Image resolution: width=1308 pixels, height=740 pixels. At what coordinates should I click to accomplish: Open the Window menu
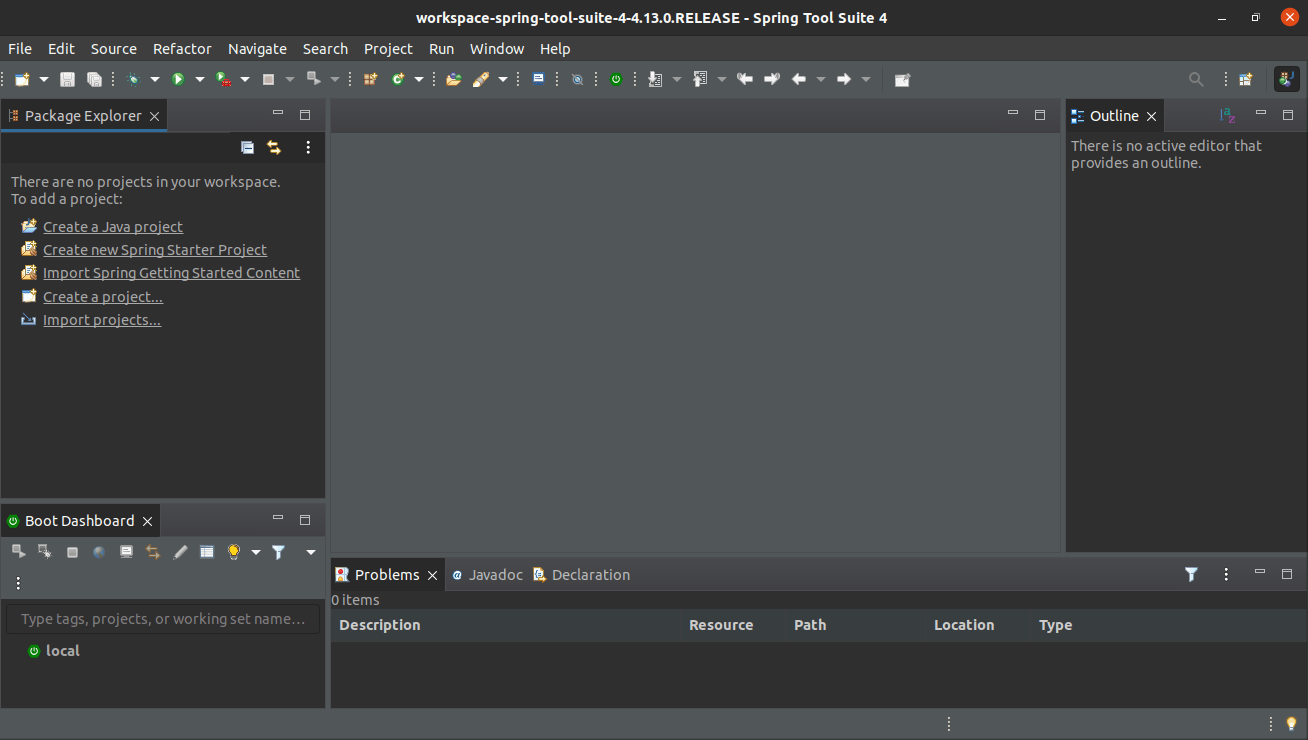(497, 49)
